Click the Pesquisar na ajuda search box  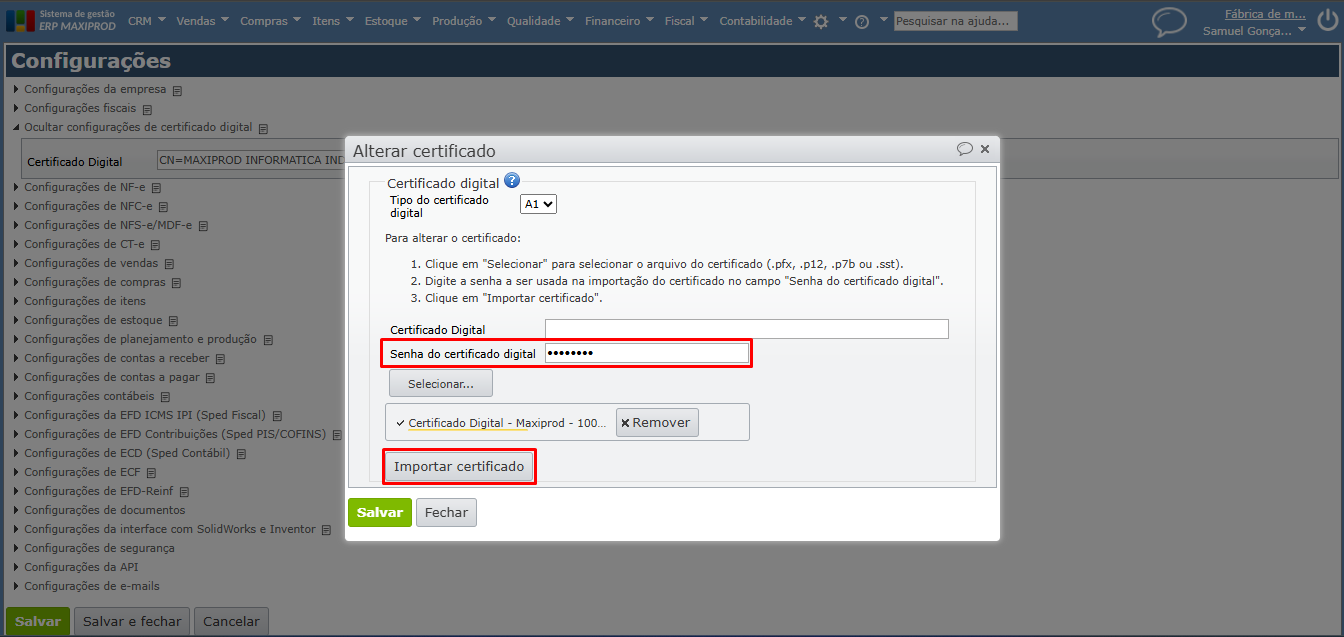point(956,21)
